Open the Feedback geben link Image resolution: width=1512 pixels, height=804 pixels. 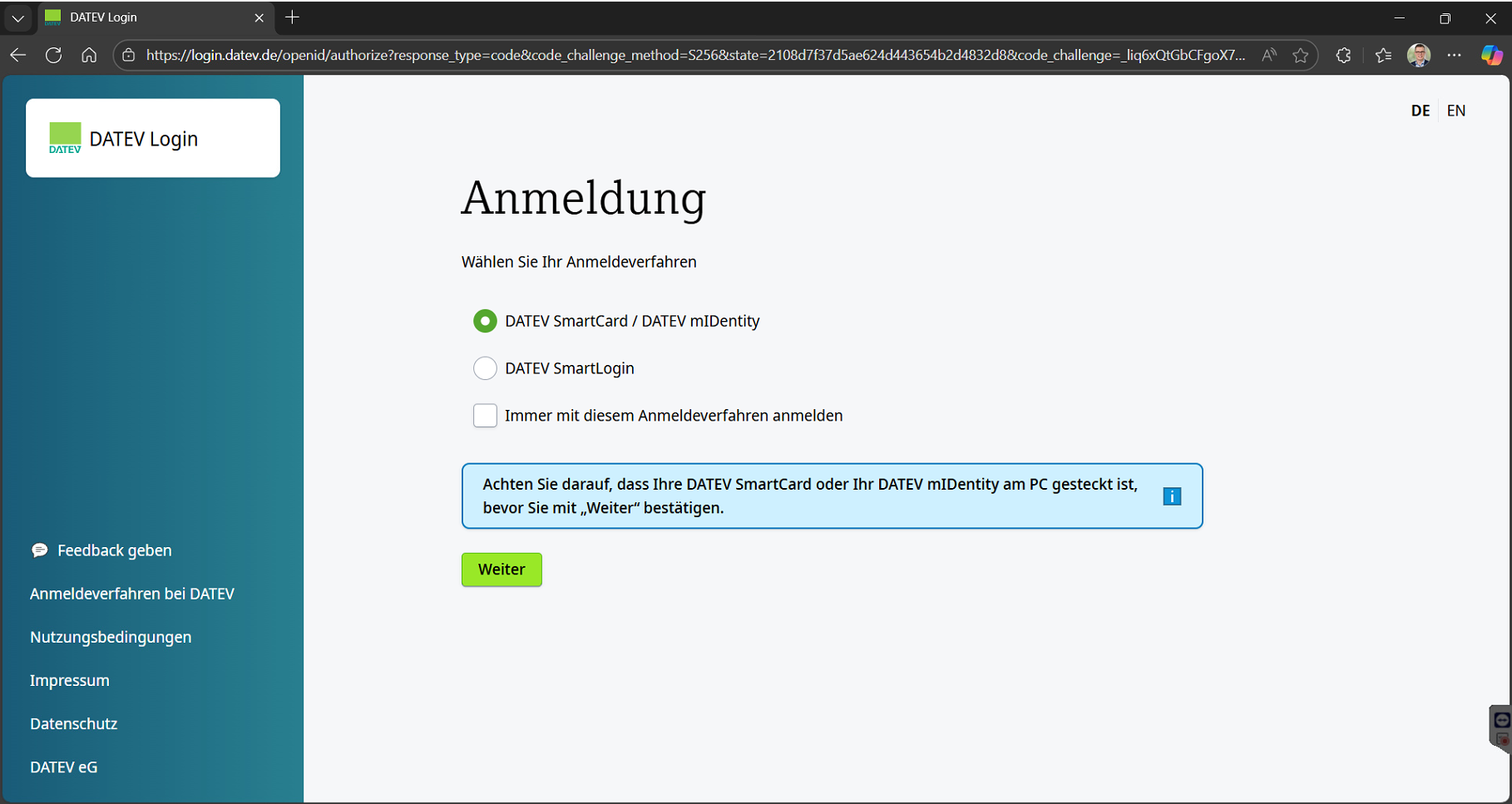(114, 550)
